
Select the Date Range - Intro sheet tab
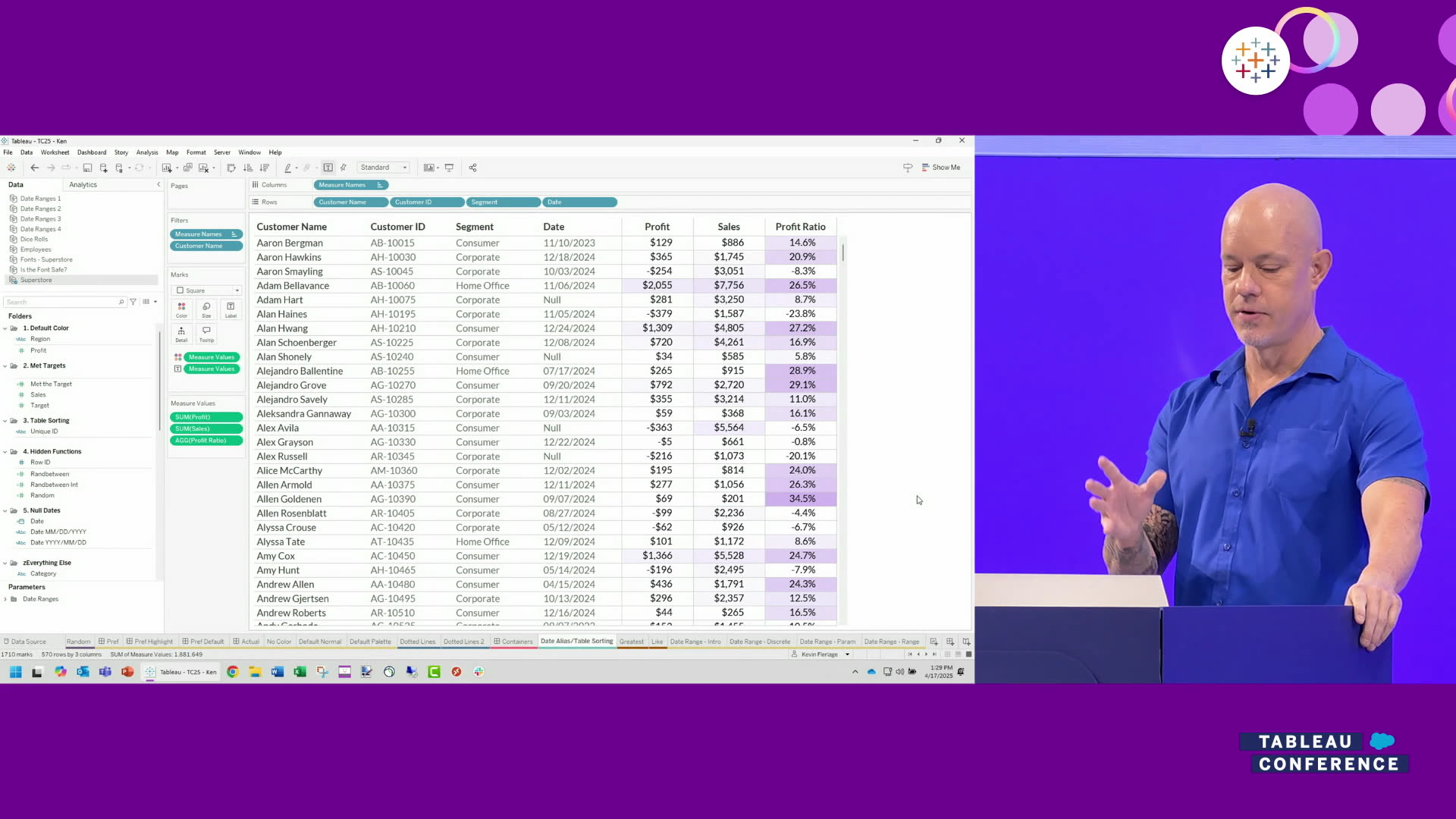695,642
